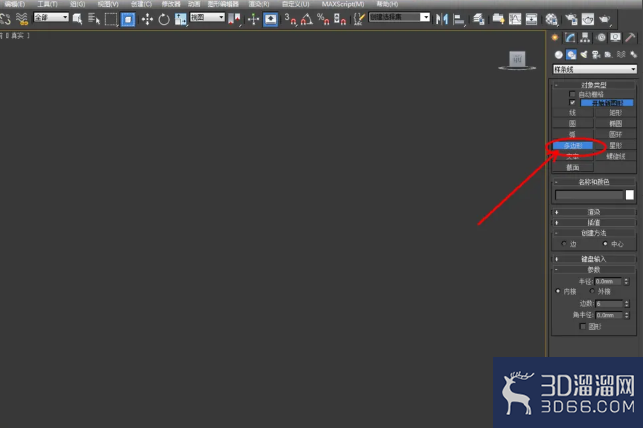Select the 边 creation method radio
The width and height of the screenshot is (643, 428).
pyautogui.click(x=564, y=244)
